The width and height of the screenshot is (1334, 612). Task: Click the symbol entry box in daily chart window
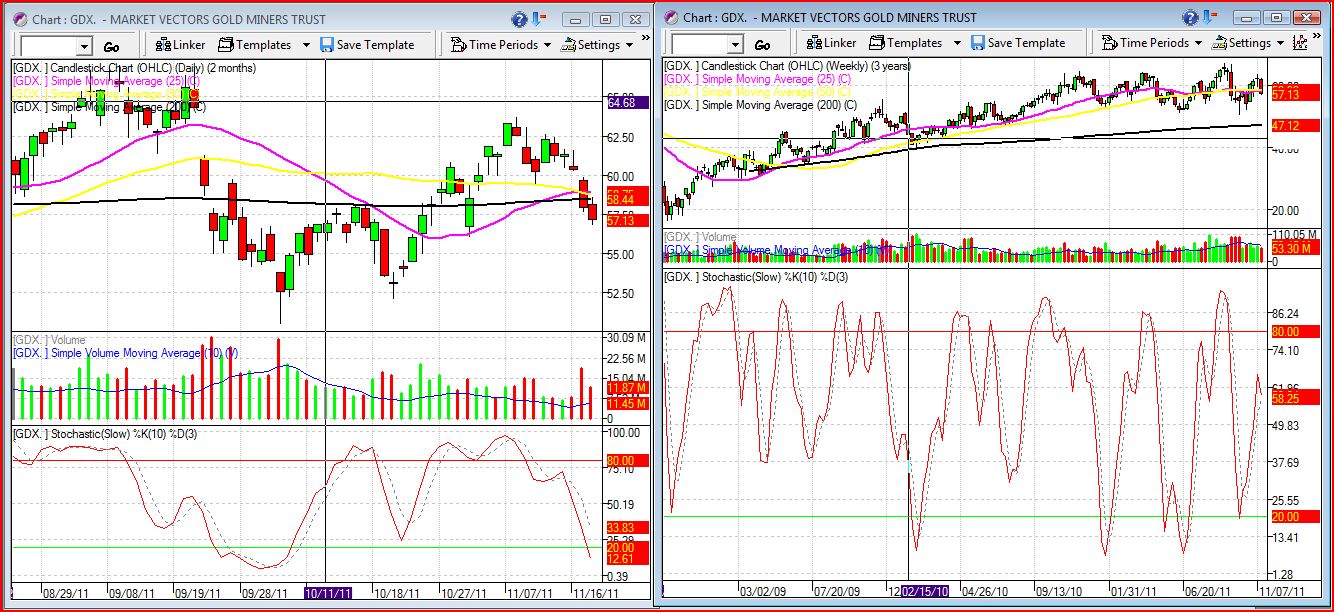48,46
